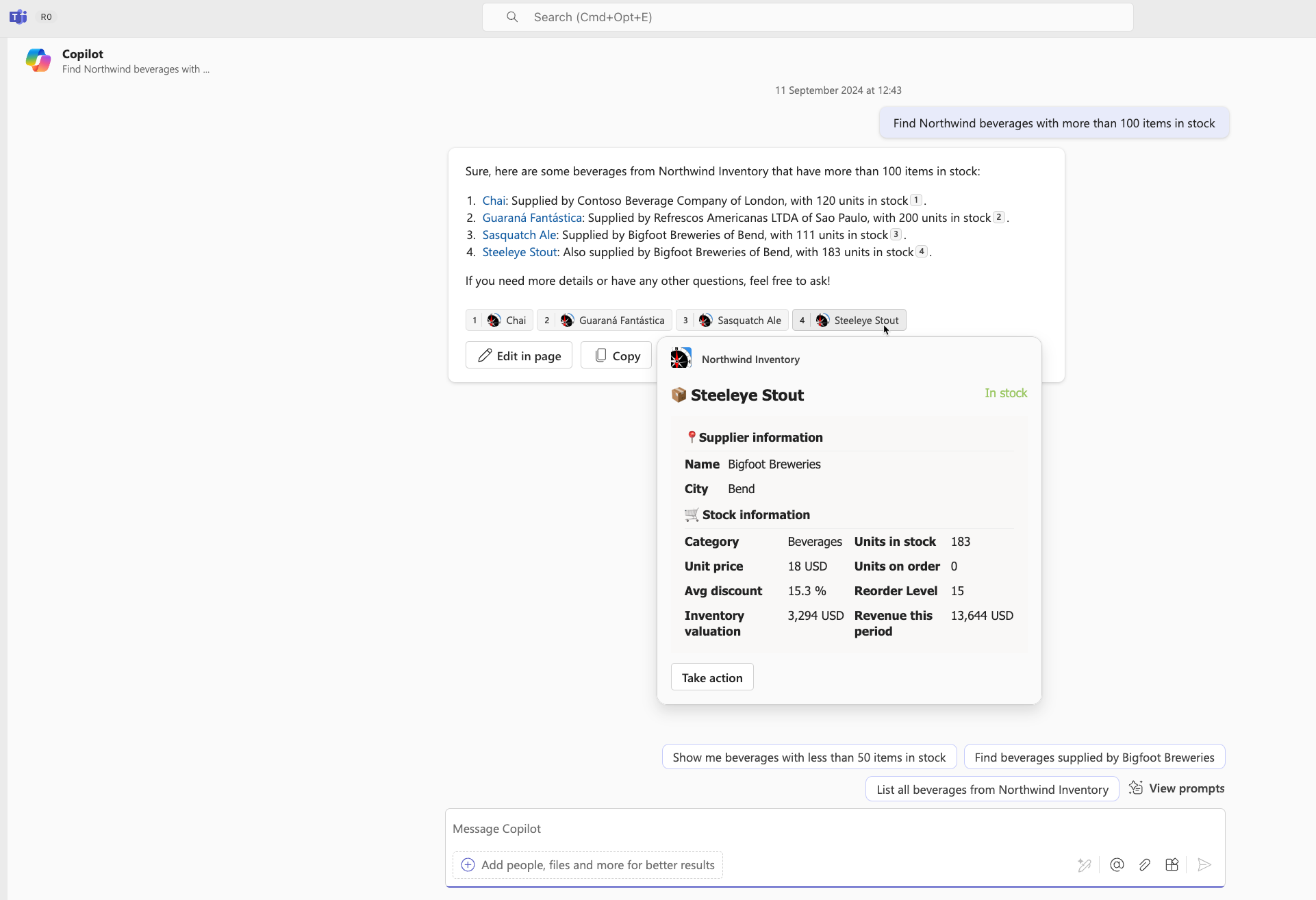This screenshot has height=900, width=1316.
Task: Open the Chai product link
Action: [x=494, y=201]
